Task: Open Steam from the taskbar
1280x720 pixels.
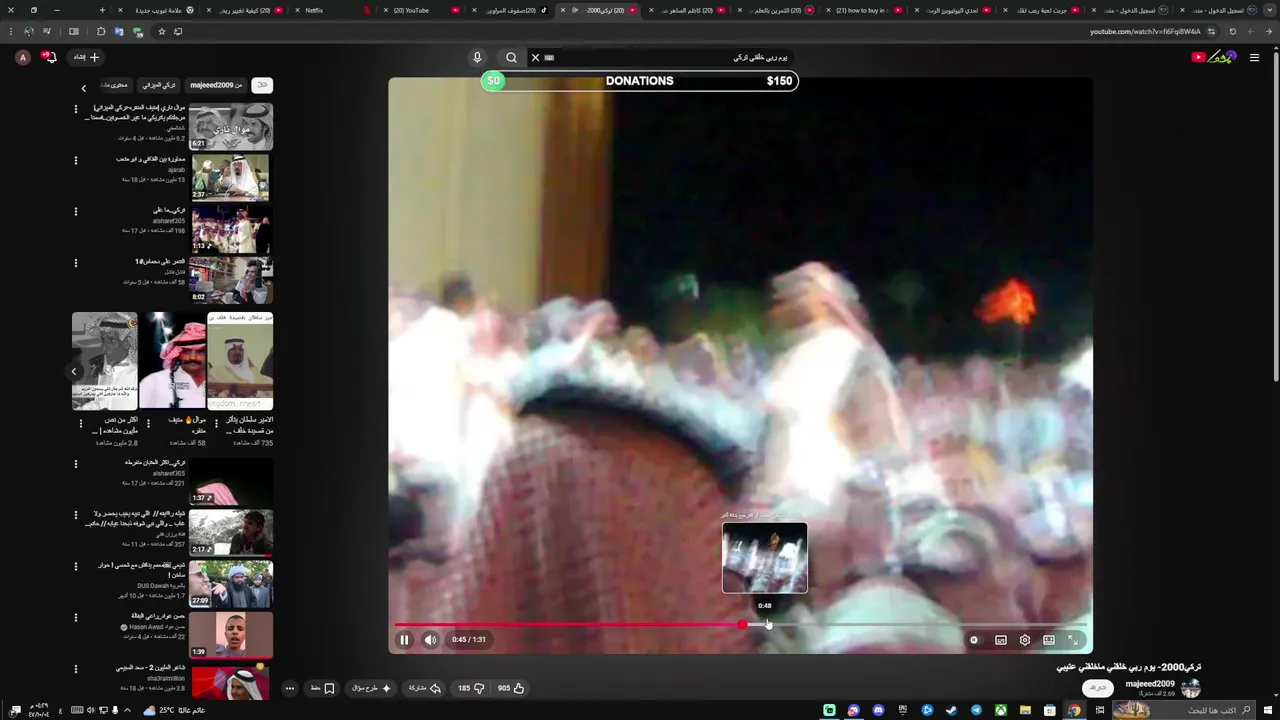Action: [951, 710]
